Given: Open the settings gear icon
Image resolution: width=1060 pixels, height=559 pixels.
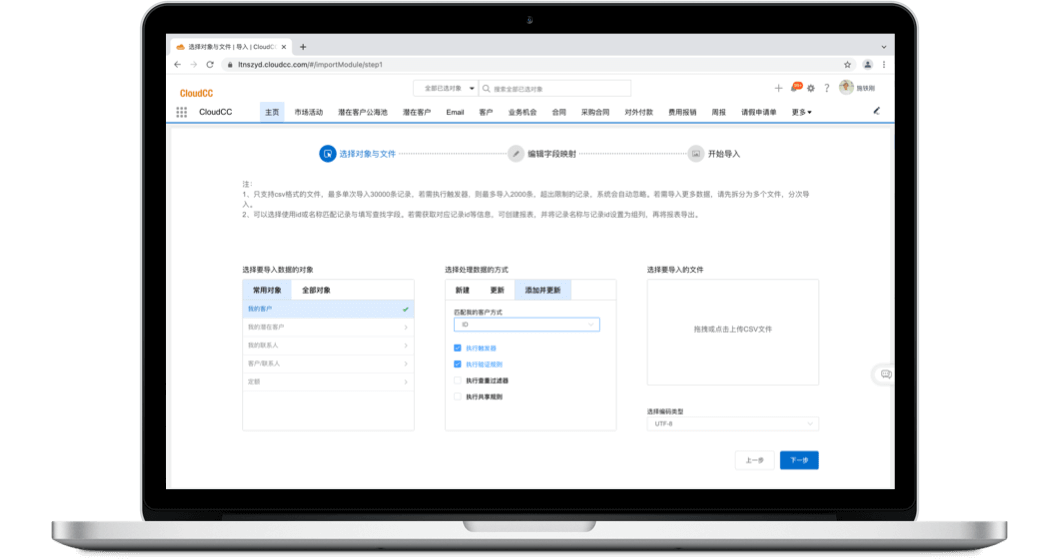Looking at the screenshot, I should pos(811,89).
